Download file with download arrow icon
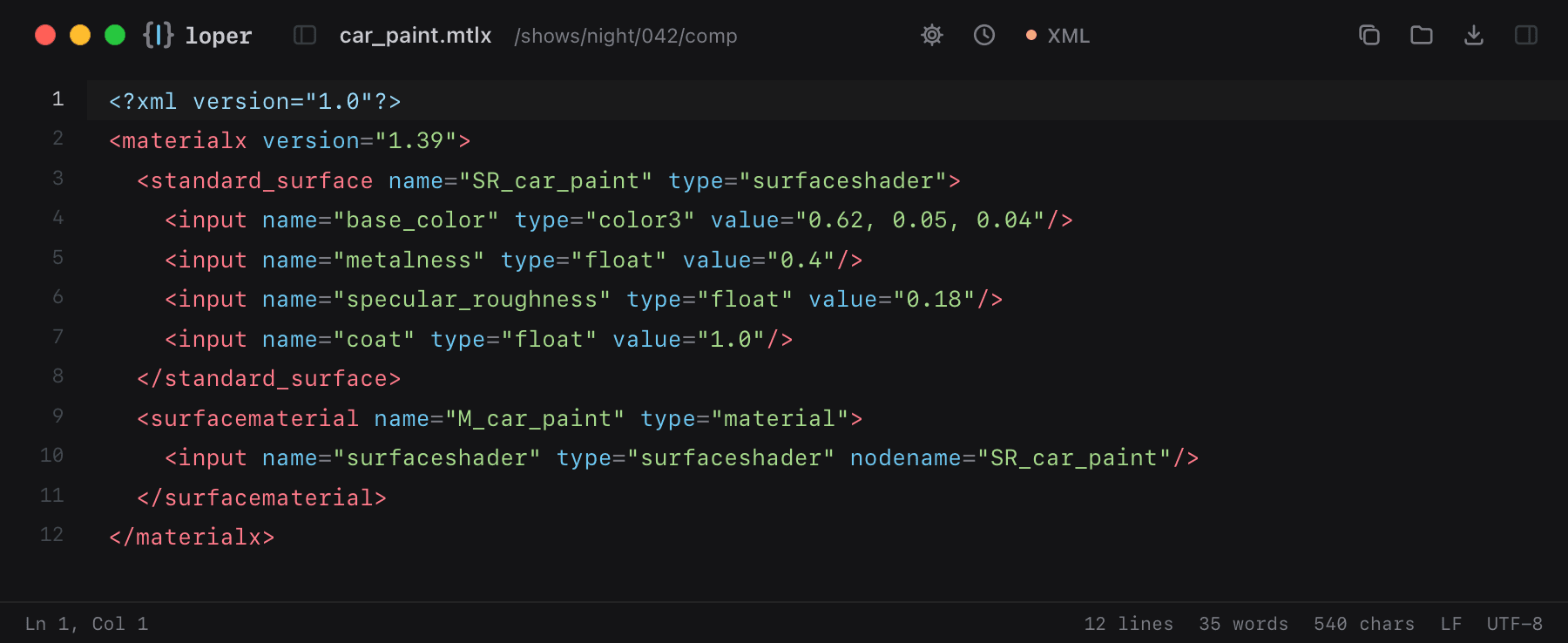 click(1474, 35)
